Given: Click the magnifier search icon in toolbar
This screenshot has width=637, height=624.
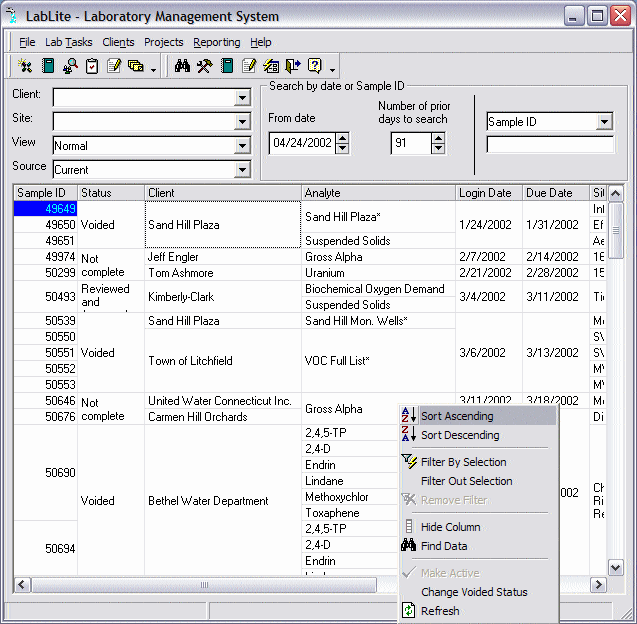Looking at the screenshot, I should (x=70, y=66).
